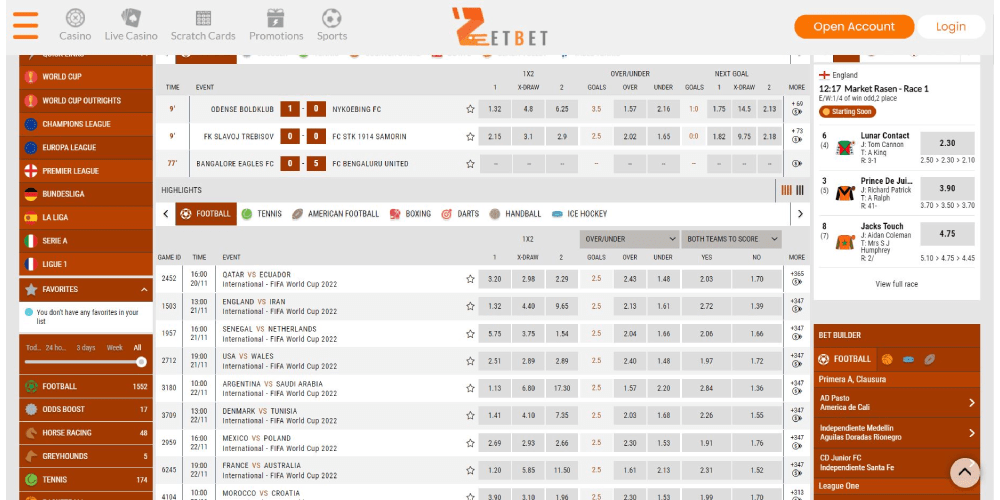Open Both Teams To Score dropdown
Viewport: 1000px width, 500px height.
[732, 239]
